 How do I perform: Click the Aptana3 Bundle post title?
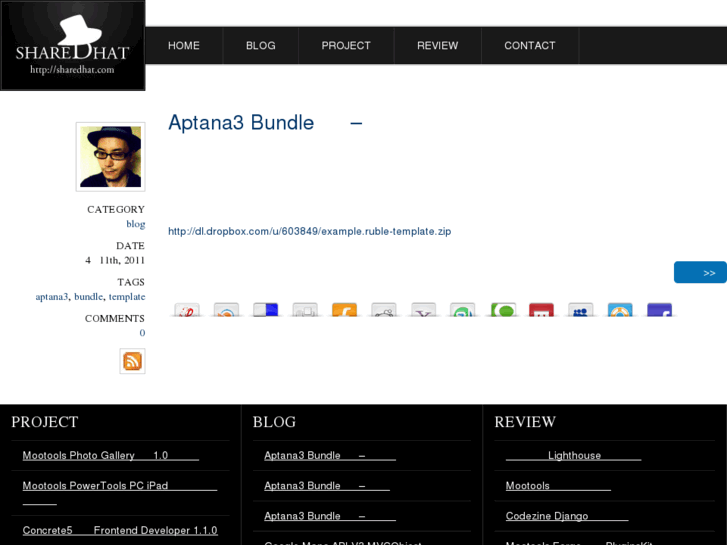(265, 123)
